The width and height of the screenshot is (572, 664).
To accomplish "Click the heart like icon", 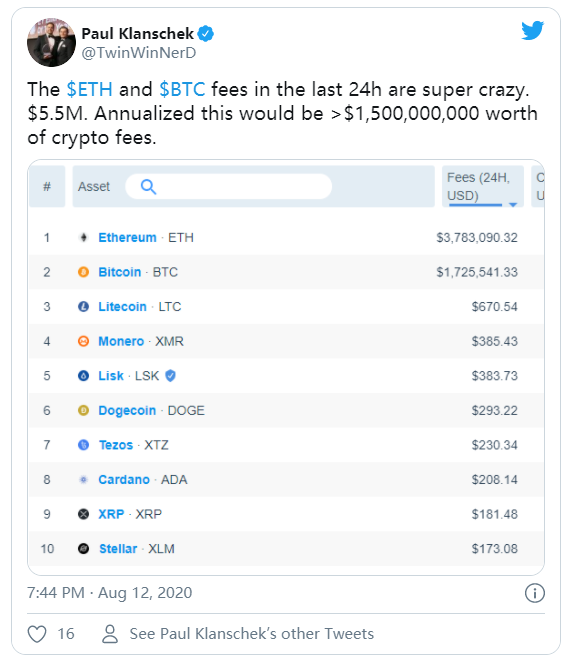I will (x=37, y=634).
